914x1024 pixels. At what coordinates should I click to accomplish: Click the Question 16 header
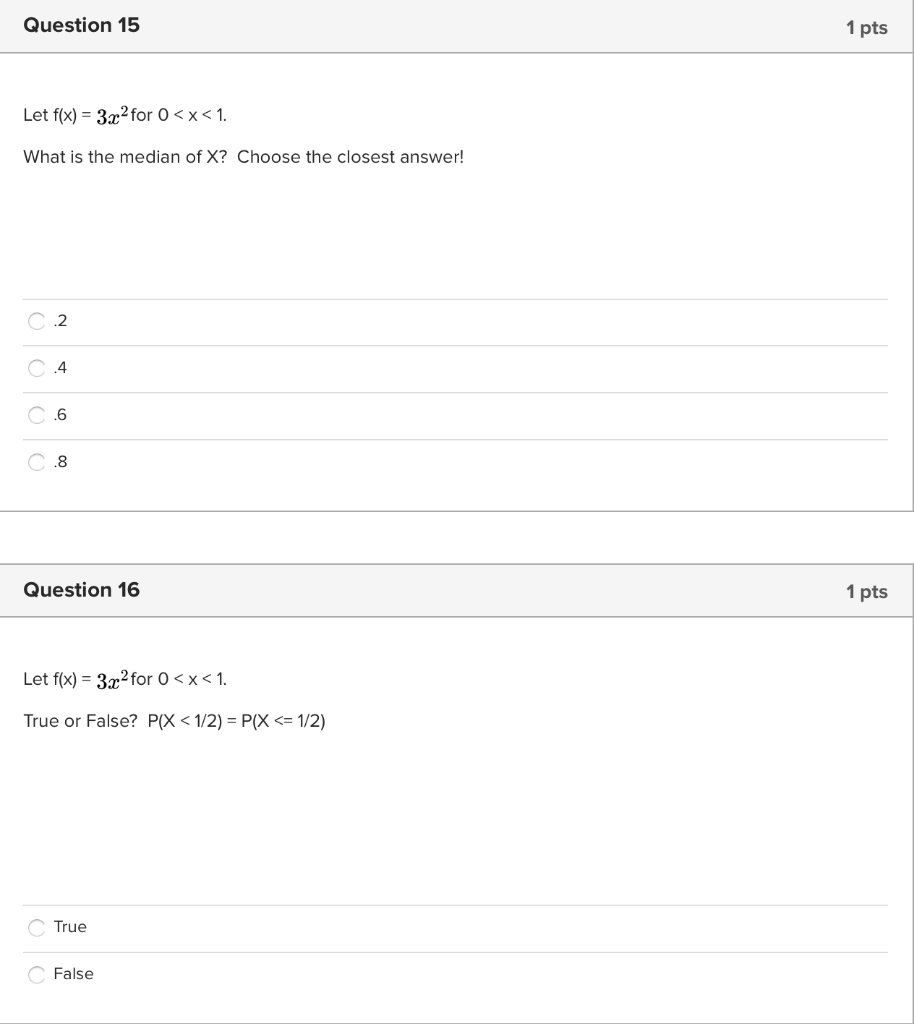82,590
